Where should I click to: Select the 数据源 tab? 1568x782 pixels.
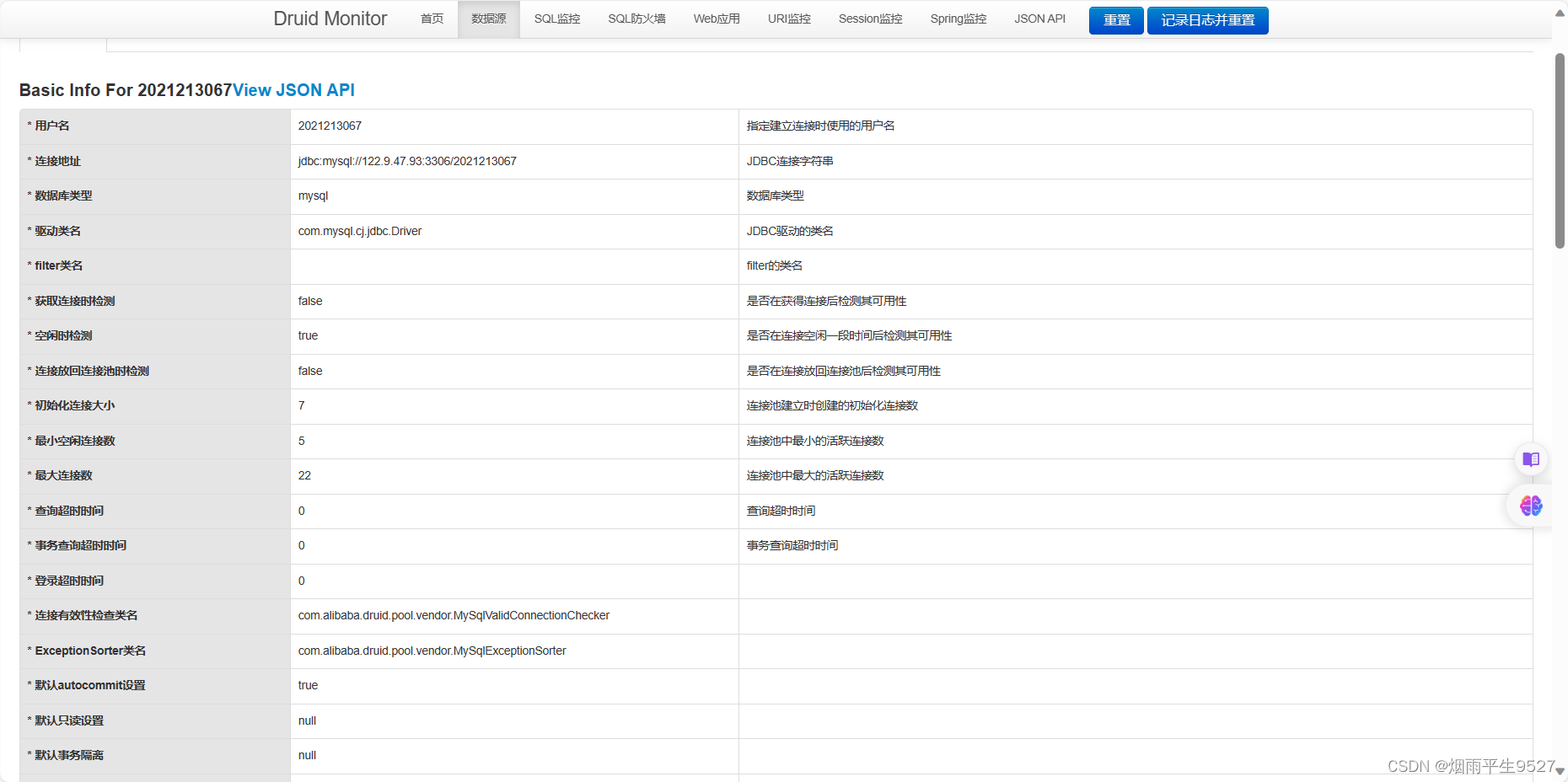click(489, 19)
